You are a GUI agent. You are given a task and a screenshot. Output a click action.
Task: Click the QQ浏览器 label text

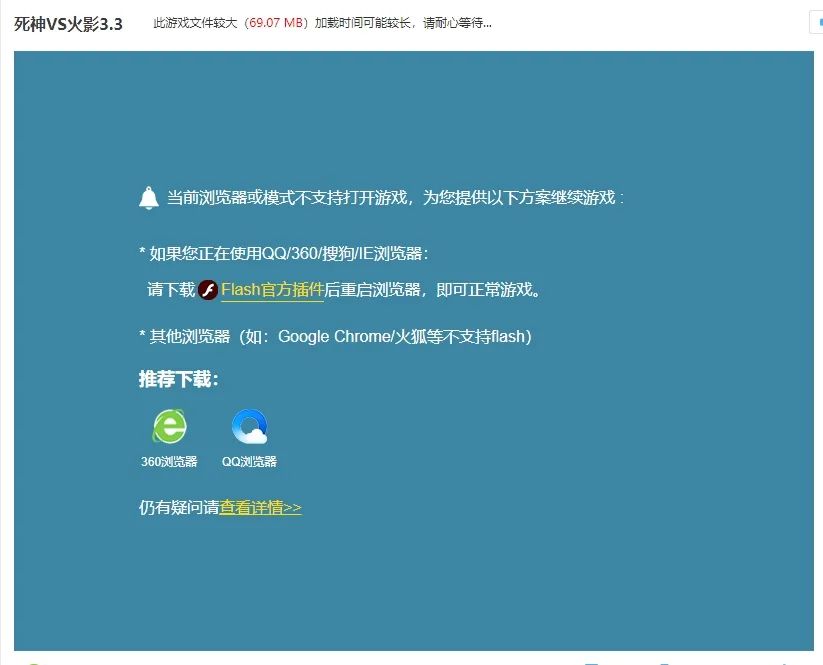click(x=249, y=461)
